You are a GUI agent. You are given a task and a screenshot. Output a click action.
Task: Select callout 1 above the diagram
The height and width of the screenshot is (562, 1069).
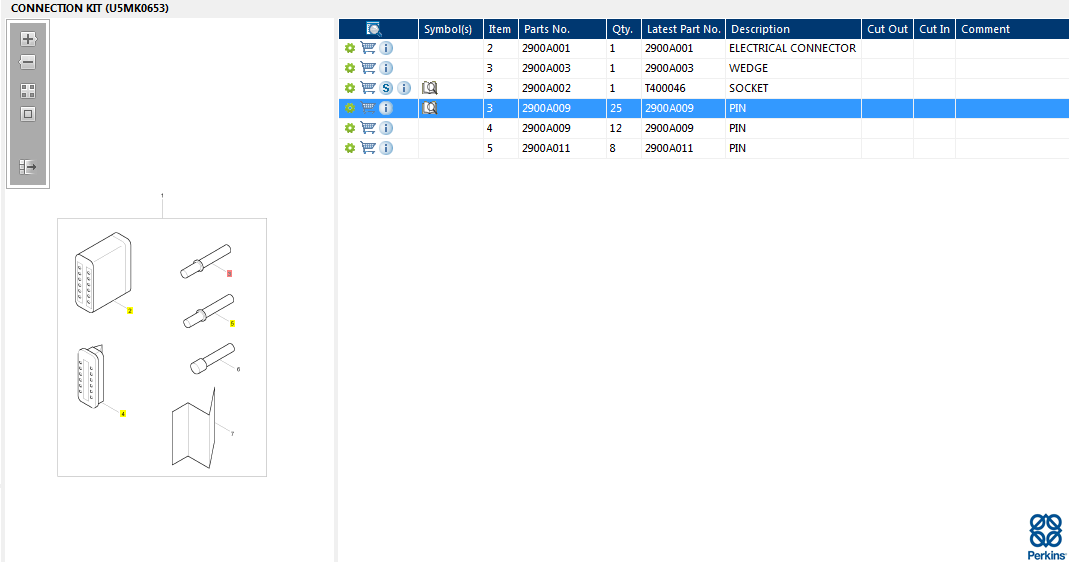162,196
